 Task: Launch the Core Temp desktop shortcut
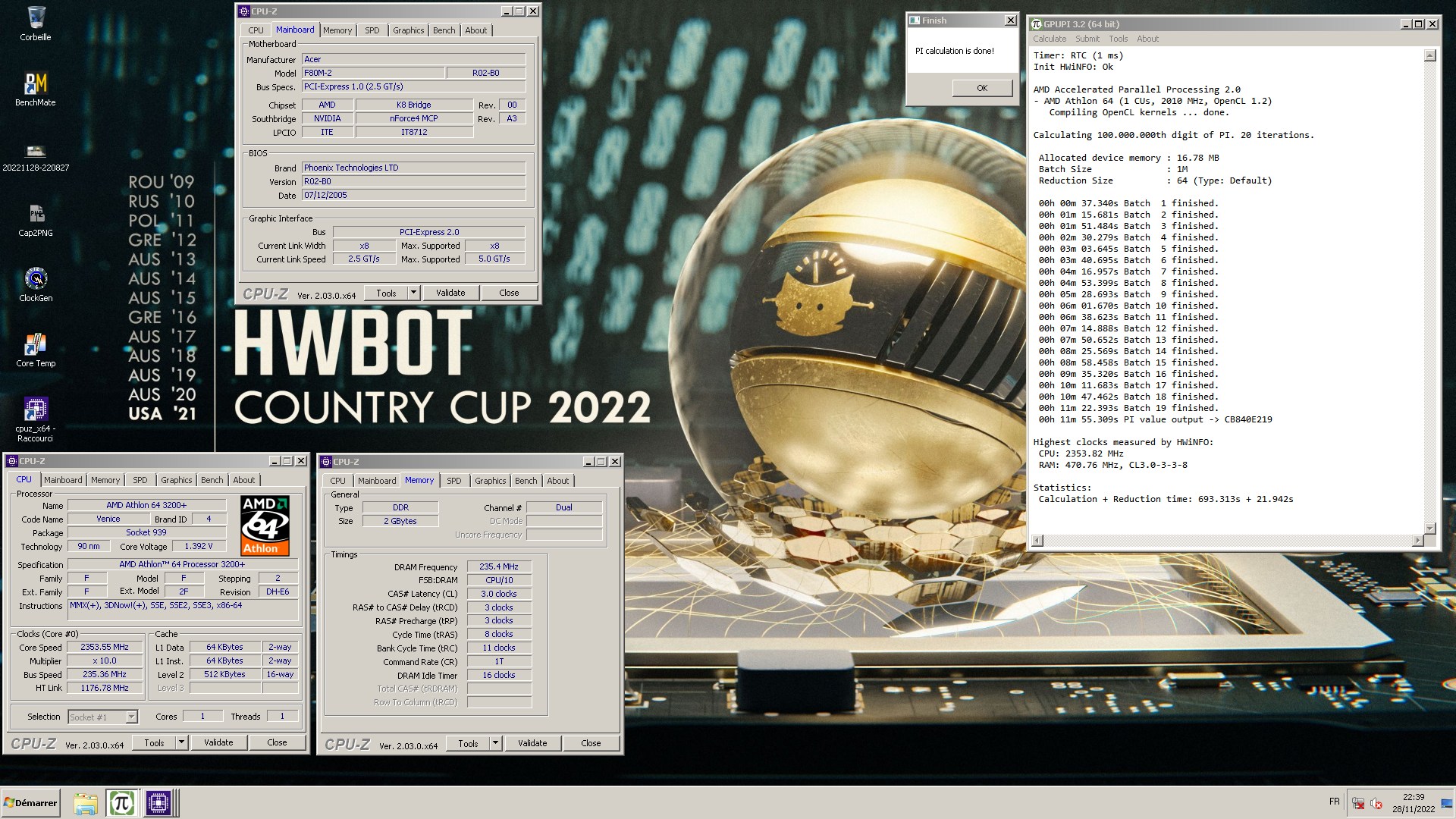coord(36,350)
